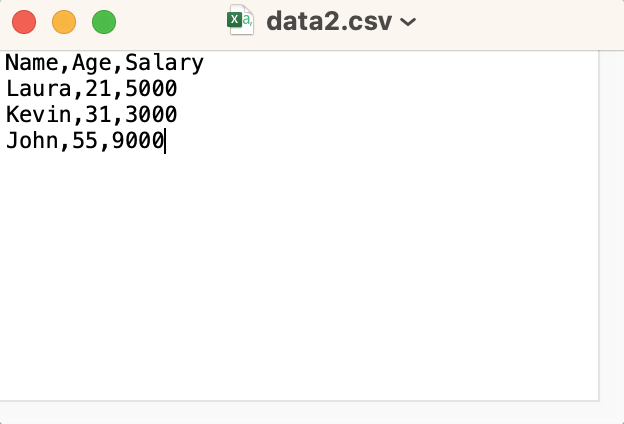Click the salary value 9000
The height and width of the screenshot is (424, 624).
point(138,141)
